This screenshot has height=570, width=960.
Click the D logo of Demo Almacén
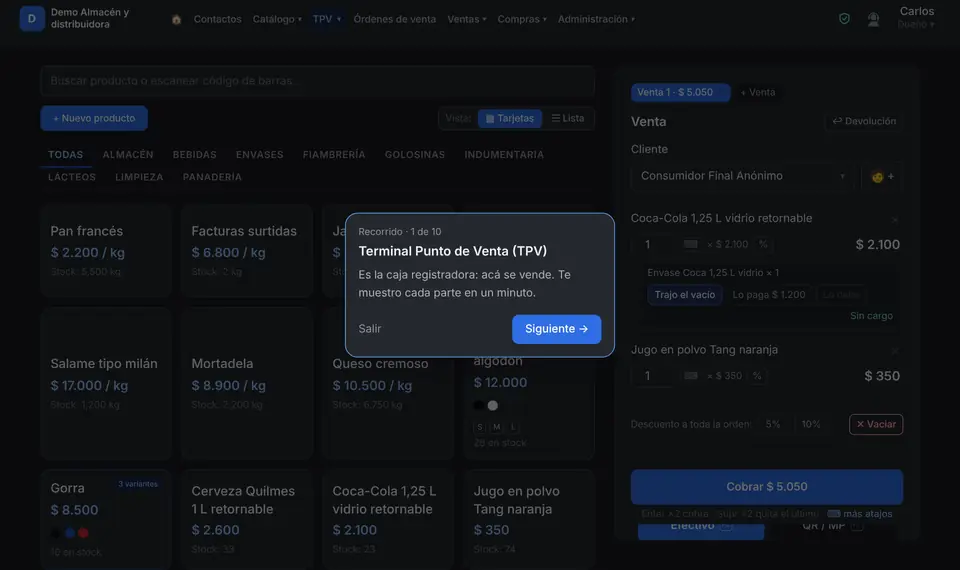32,18
